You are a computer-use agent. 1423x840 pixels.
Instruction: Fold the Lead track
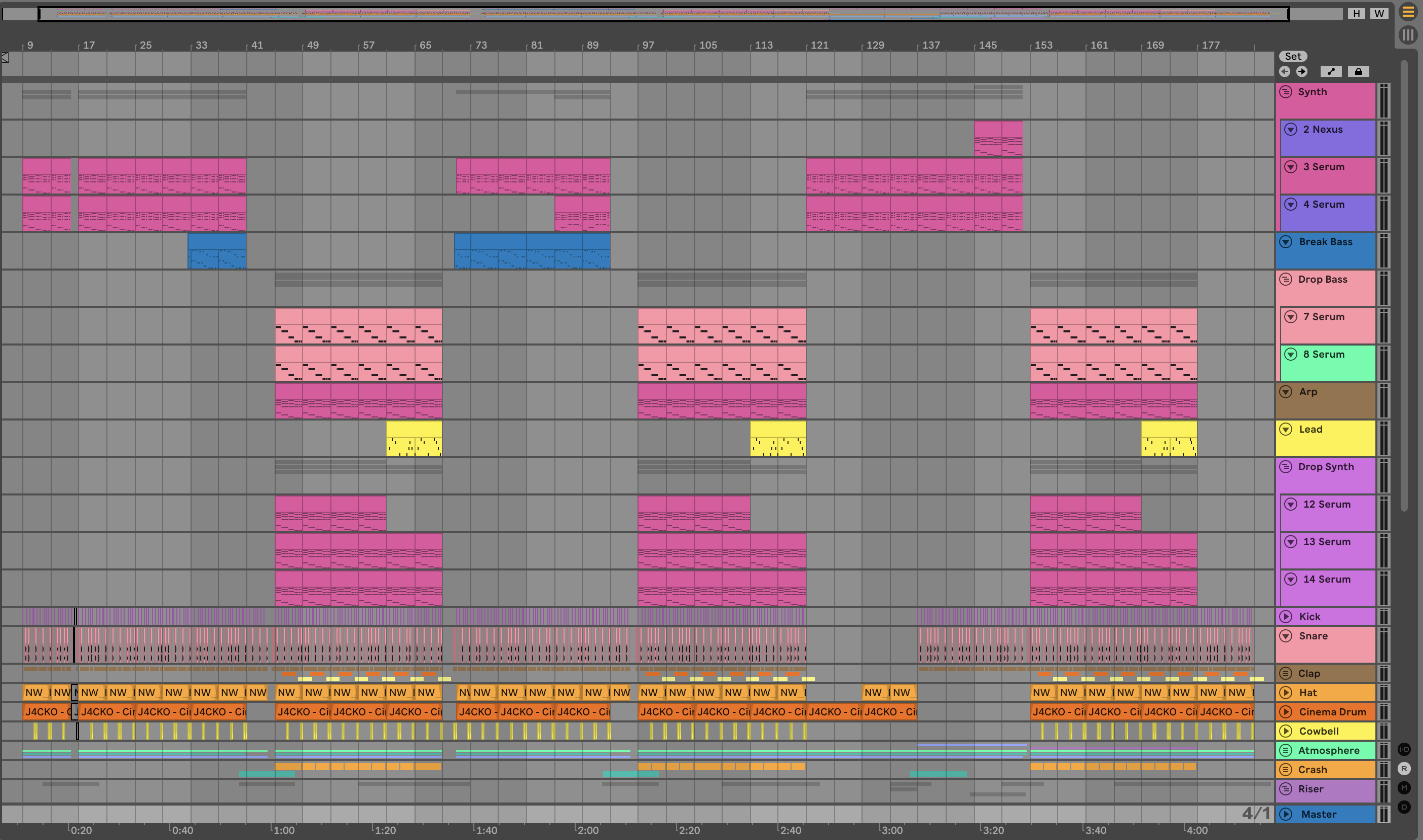tap(1286, 429)
